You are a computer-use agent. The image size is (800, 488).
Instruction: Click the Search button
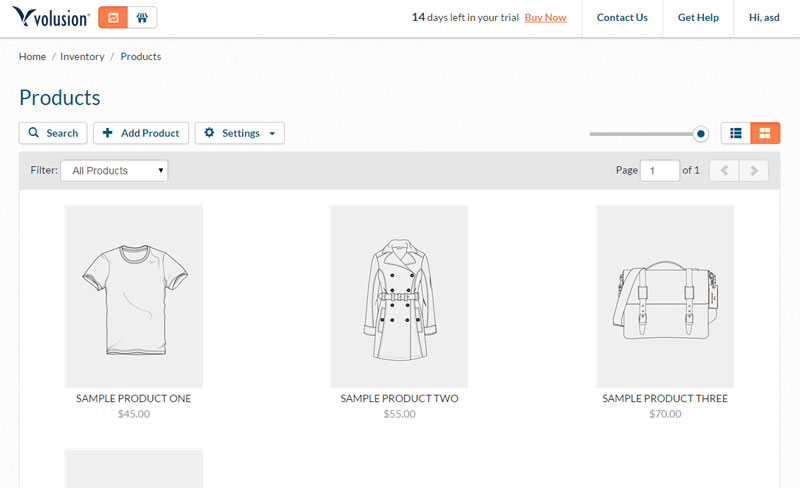[x=53, y=133]
